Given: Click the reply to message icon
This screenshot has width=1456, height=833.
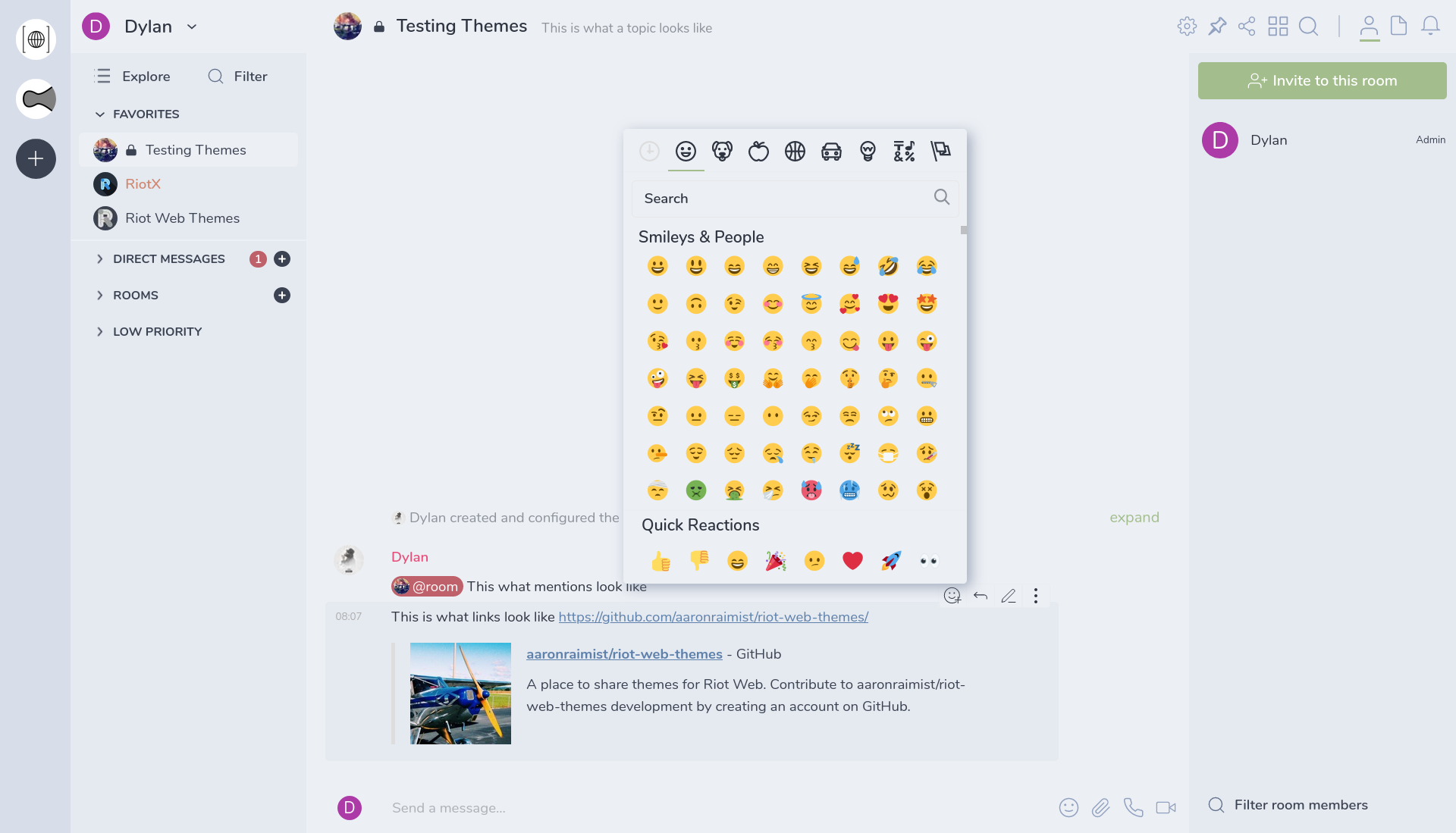Looking at the screenshot, I should [981, 596].
